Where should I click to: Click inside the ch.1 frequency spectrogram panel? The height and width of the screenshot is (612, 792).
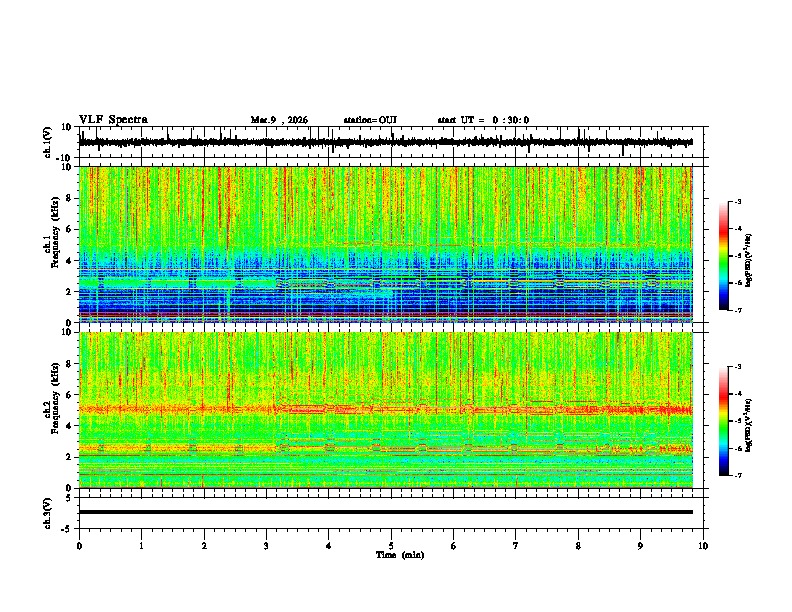pyautogui.click(x=385, y=244)
